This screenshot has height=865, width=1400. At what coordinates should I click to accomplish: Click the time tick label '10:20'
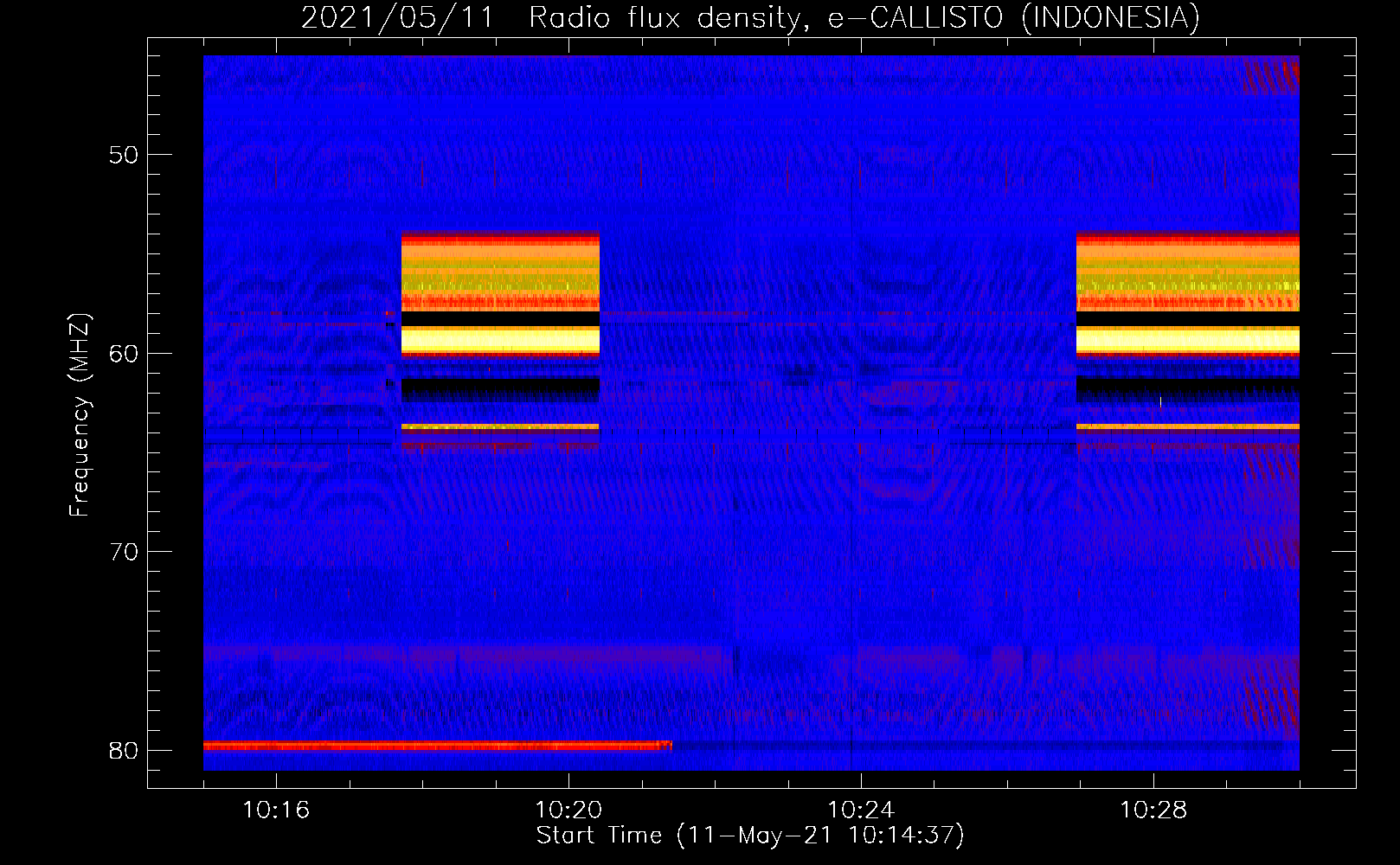pyautogui.click(x=568, y=811)
